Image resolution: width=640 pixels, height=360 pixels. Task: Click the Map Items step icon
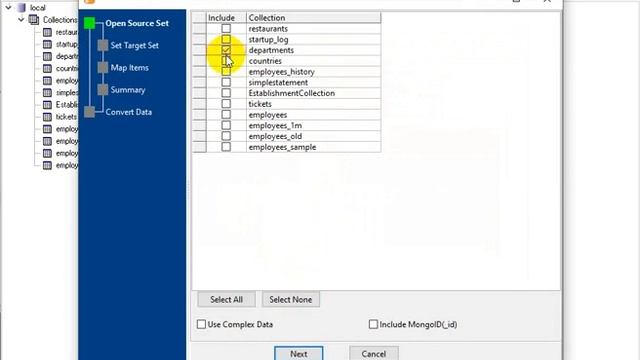point(103,68)
